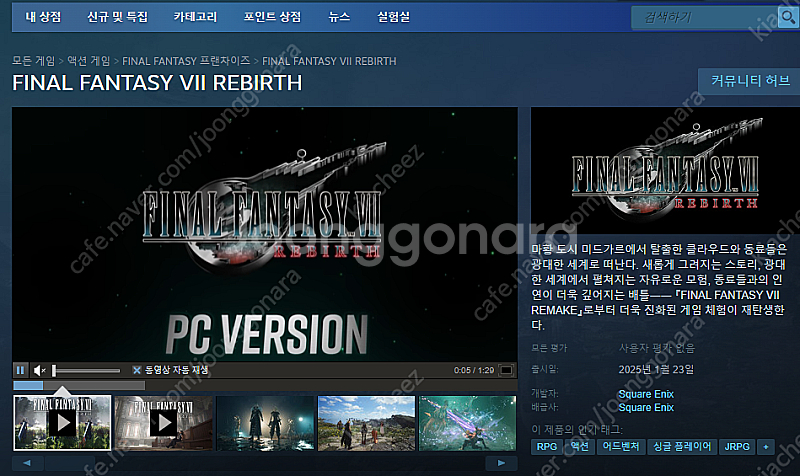Open 포인트 상점 menu
The height and width of the screenshot is (476, 800).
(x=272, y=17)
